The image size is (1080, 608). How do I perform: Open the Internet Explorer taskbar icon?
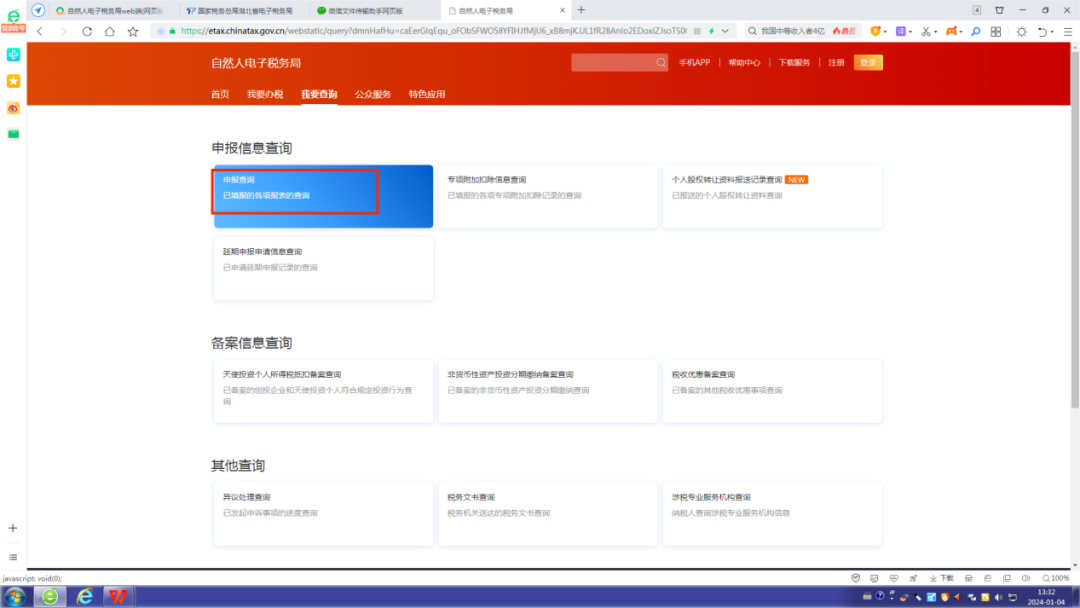tap(85, 596)
